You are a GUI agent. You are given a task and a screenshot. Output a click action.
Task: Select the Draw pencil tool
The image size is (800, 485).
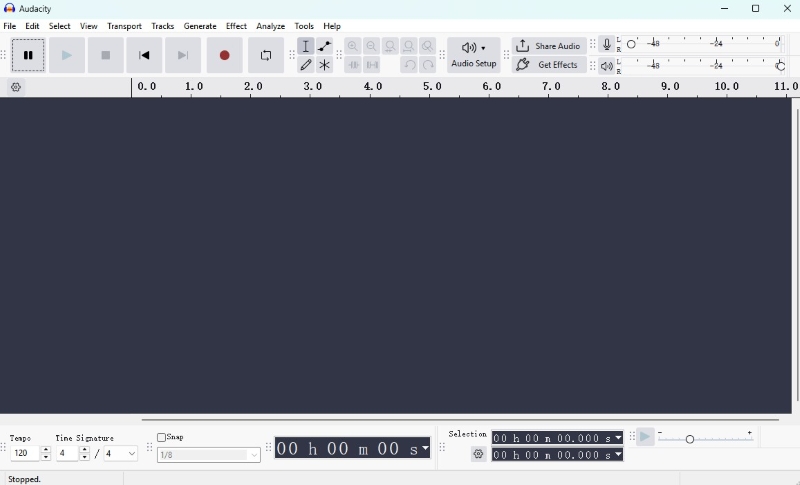coord(306,65)
